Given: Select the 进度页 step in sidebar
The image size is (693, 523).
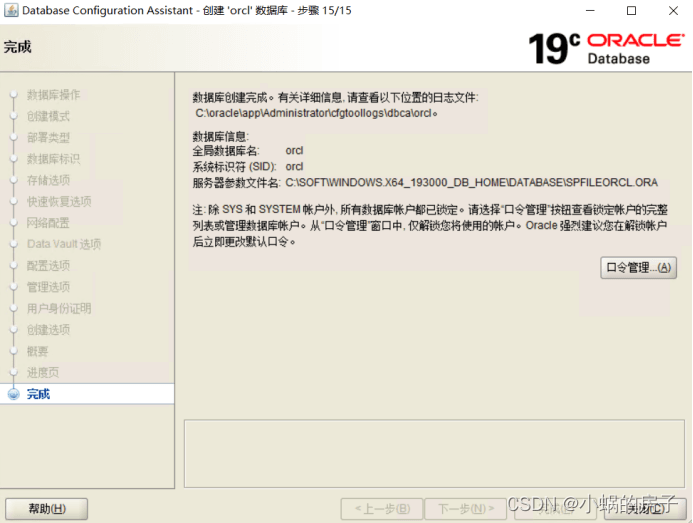Looking at the screenshot, I should click(43, 372).
